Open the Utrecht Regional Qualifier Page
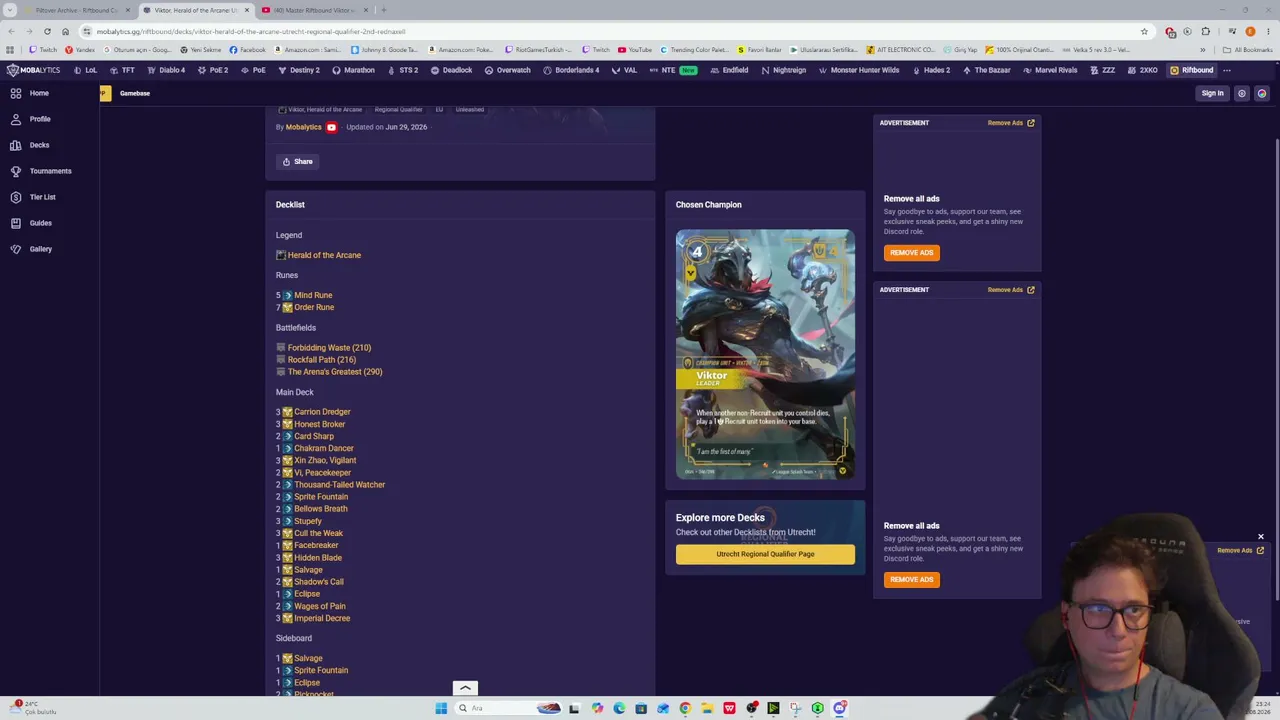The height and width of the screenshot is (720, 1280). point(765,554)
